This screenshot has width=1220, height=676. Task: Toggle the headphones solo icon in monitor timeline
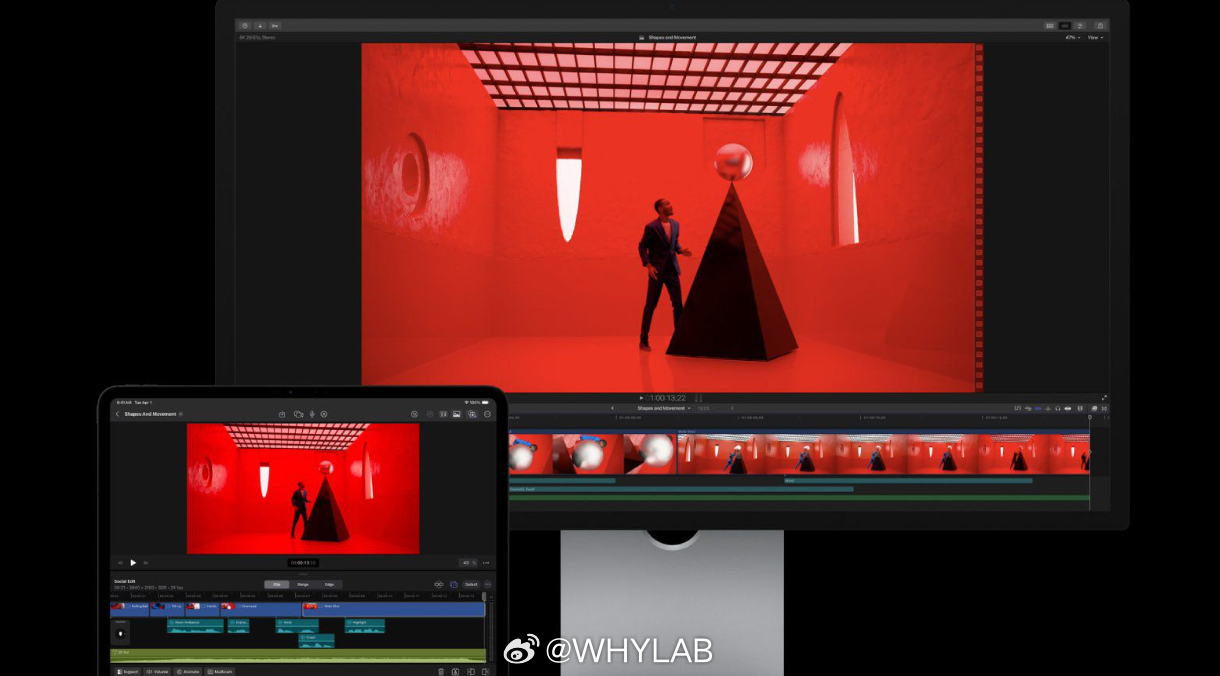(x=1057, y=408)
